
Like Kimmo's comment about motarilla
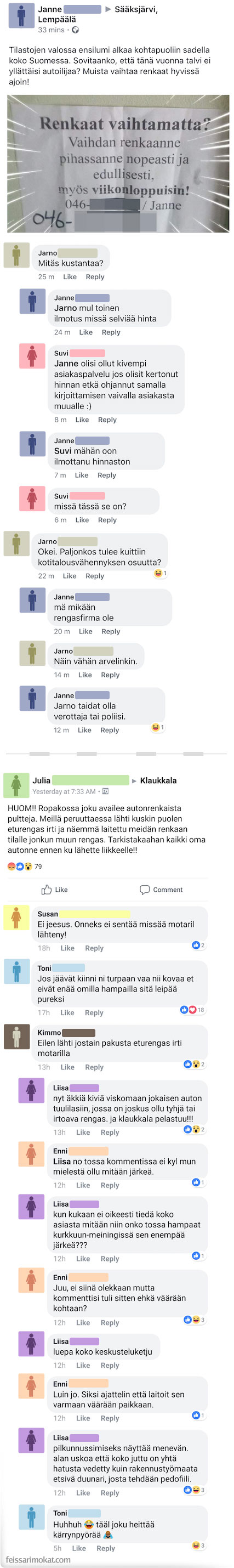[67, 1067]
